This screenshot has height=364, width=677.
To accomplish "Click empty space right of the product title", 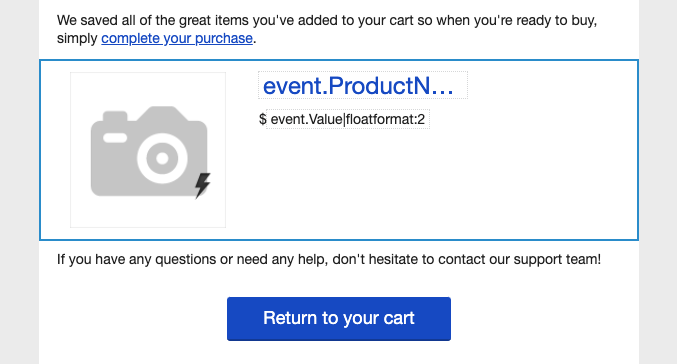I will [548, 85].
